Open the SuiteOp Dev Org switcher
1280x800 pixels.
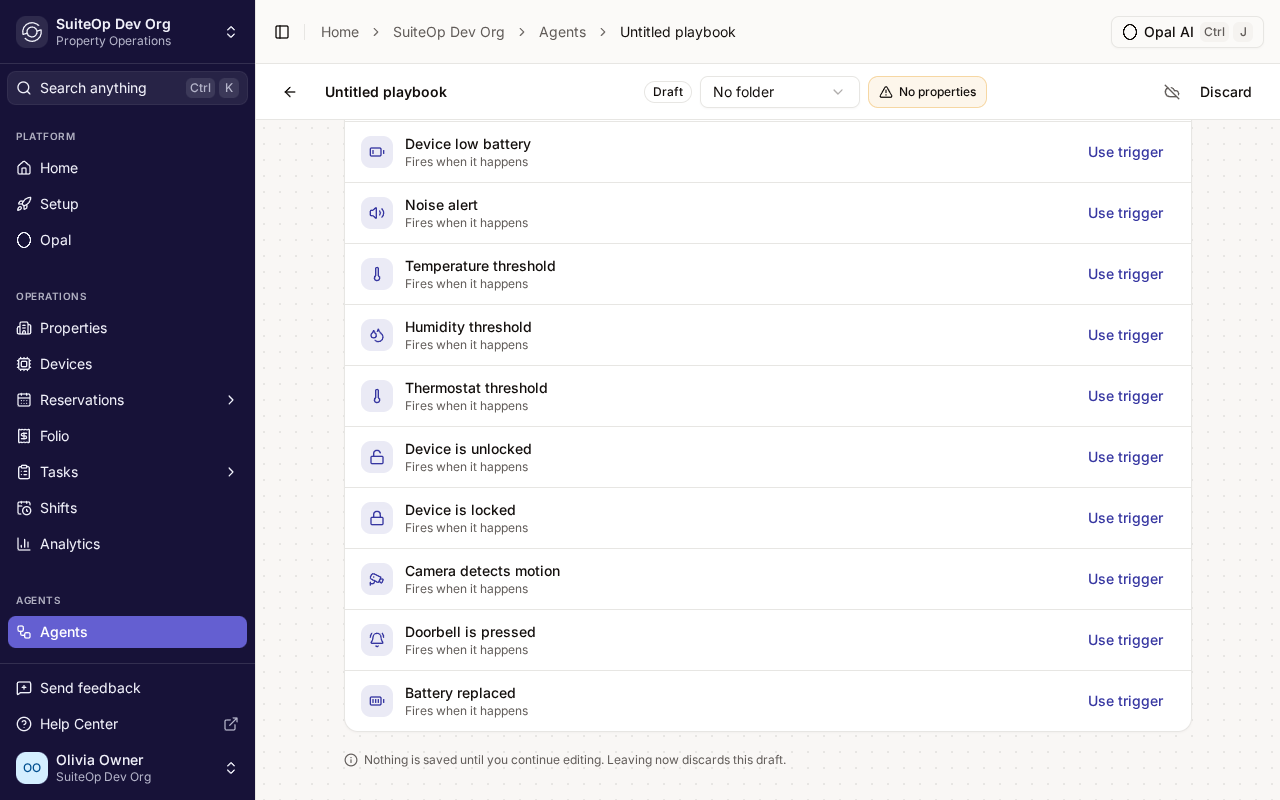tap(128, 32)
